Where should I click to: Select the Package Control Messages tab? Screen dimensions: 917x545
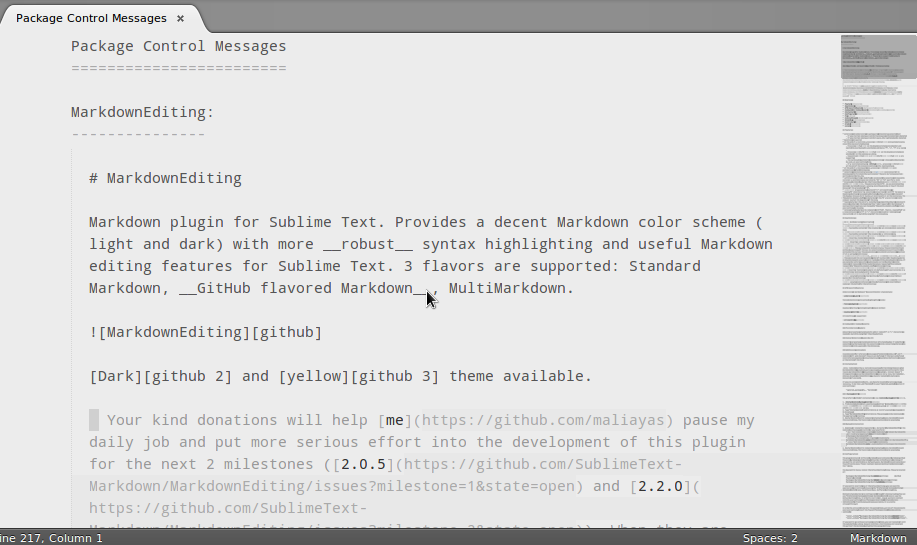(91, 18)
